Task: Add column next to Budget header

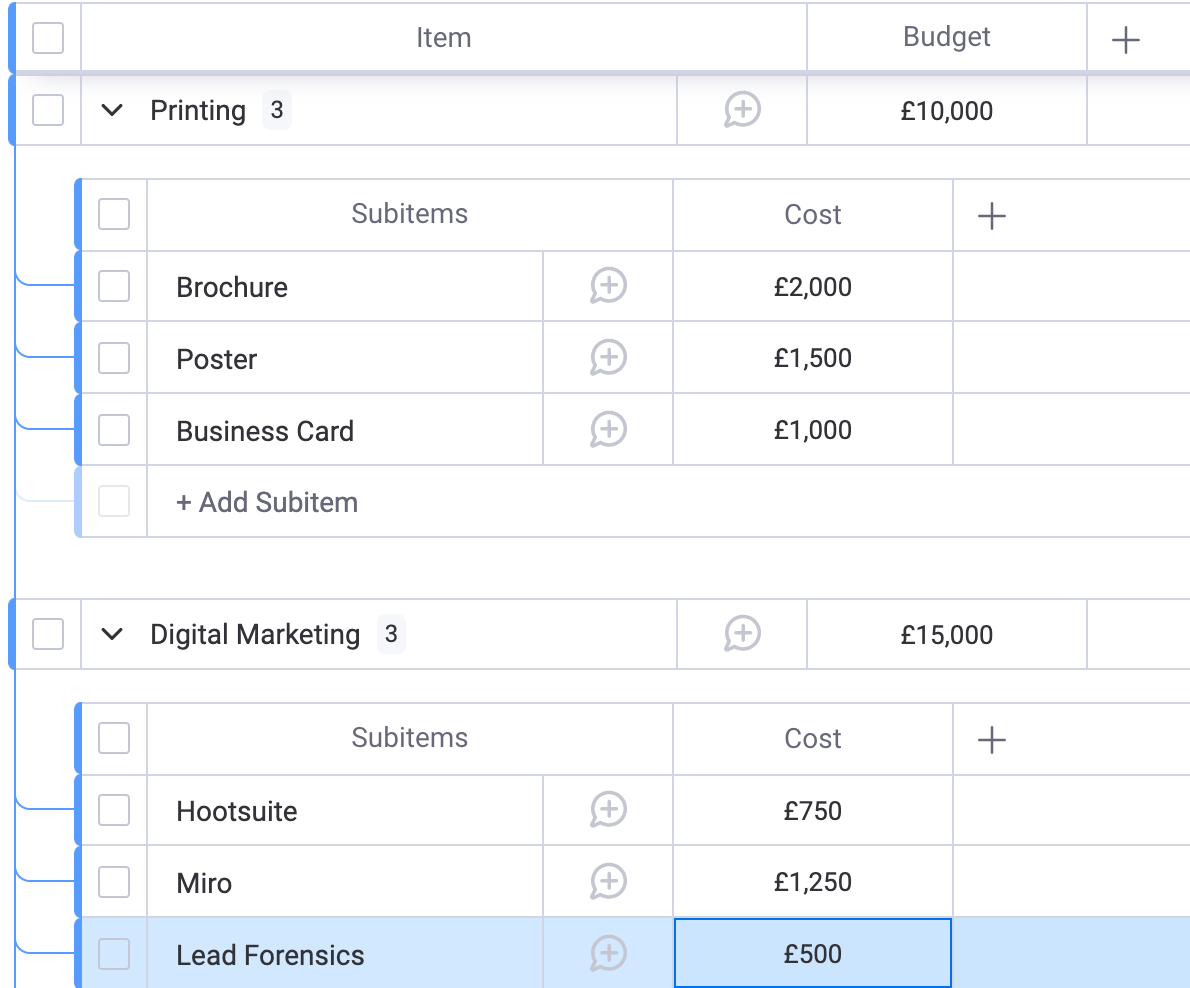Action: (x=1126, y=40)
